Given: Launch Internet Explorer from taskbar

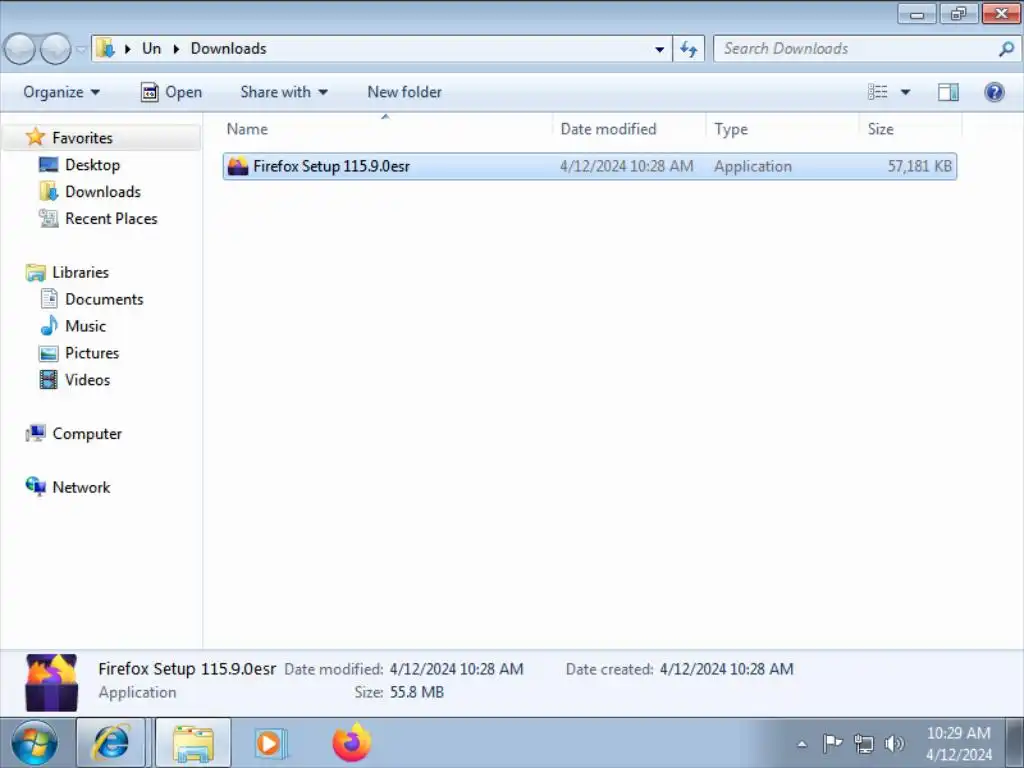Looking at the screenshot, I should (111, 743).
